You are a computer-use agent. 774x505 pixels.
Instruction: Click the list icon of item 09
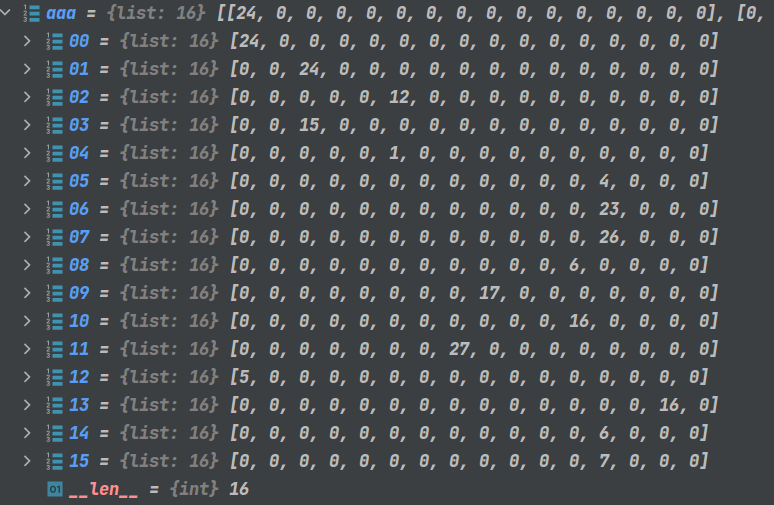coord(54,293)
